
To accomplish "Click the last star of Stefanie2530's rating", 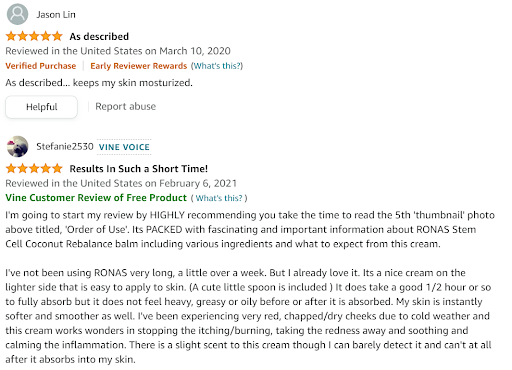I will (x=57, y=168).
